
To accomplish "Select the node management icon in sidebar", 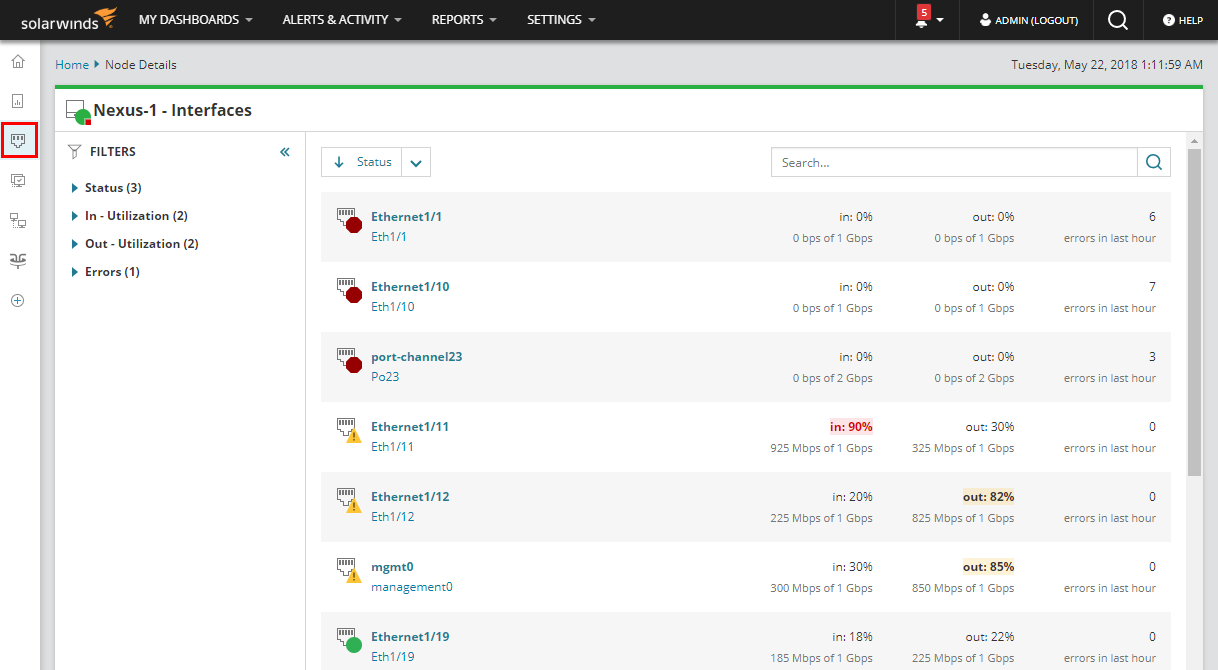I will pyautogui.click(x=17, y=180).
